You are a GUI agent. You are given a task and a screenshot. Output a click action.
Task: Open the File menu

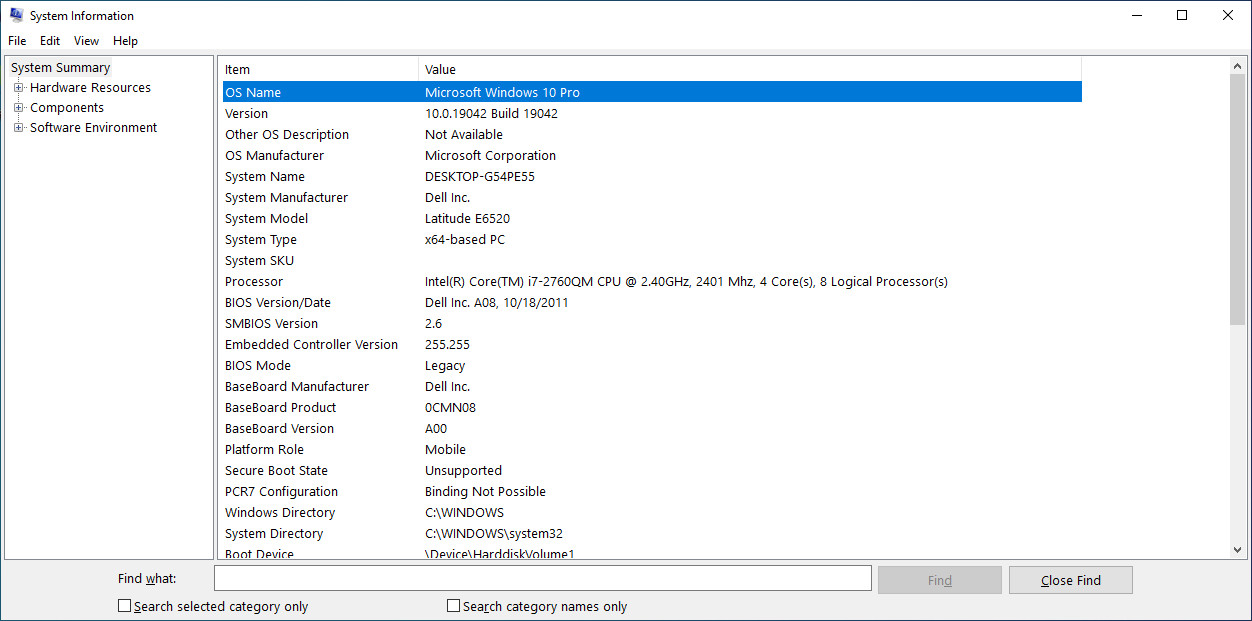click(17, 41)
